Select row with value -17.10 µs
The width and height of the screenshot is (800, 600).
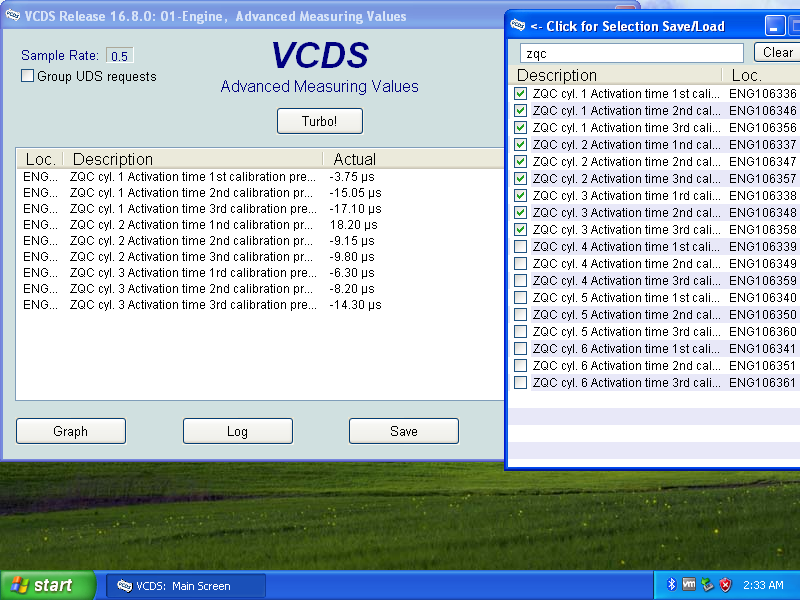point(260,209)
